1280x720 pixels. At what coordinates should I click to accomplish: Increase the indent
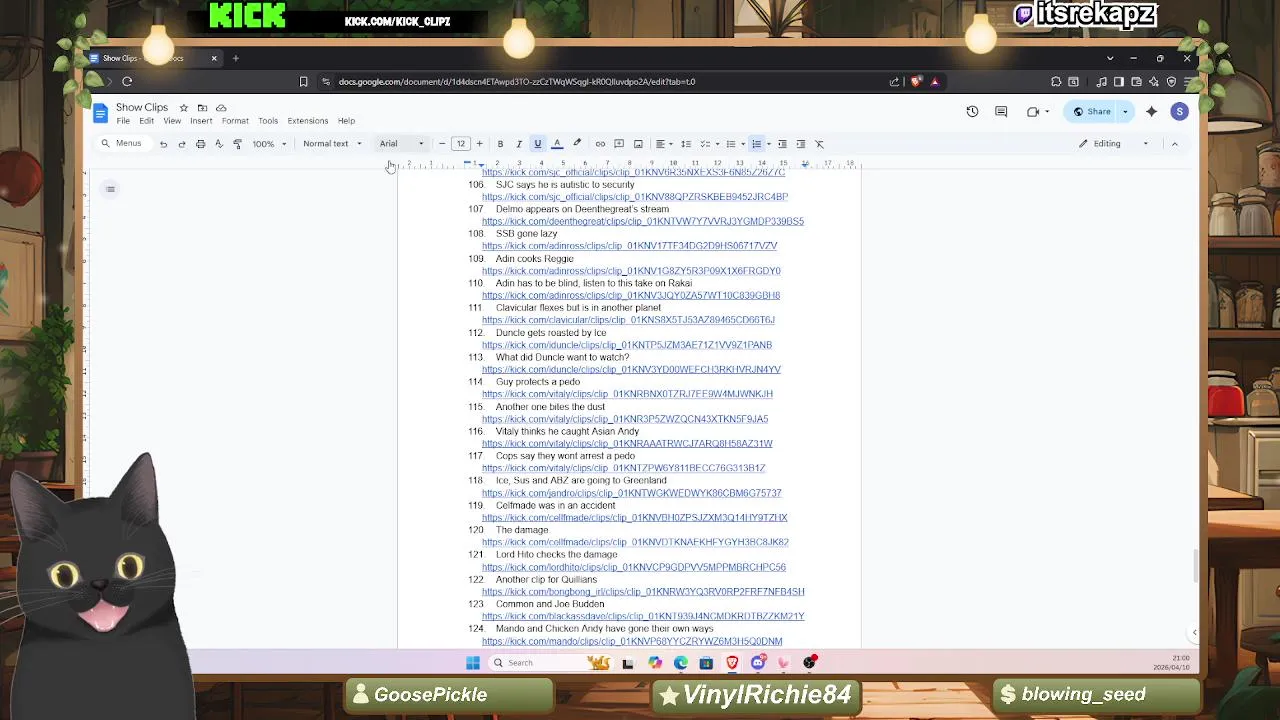click(801, 144)
